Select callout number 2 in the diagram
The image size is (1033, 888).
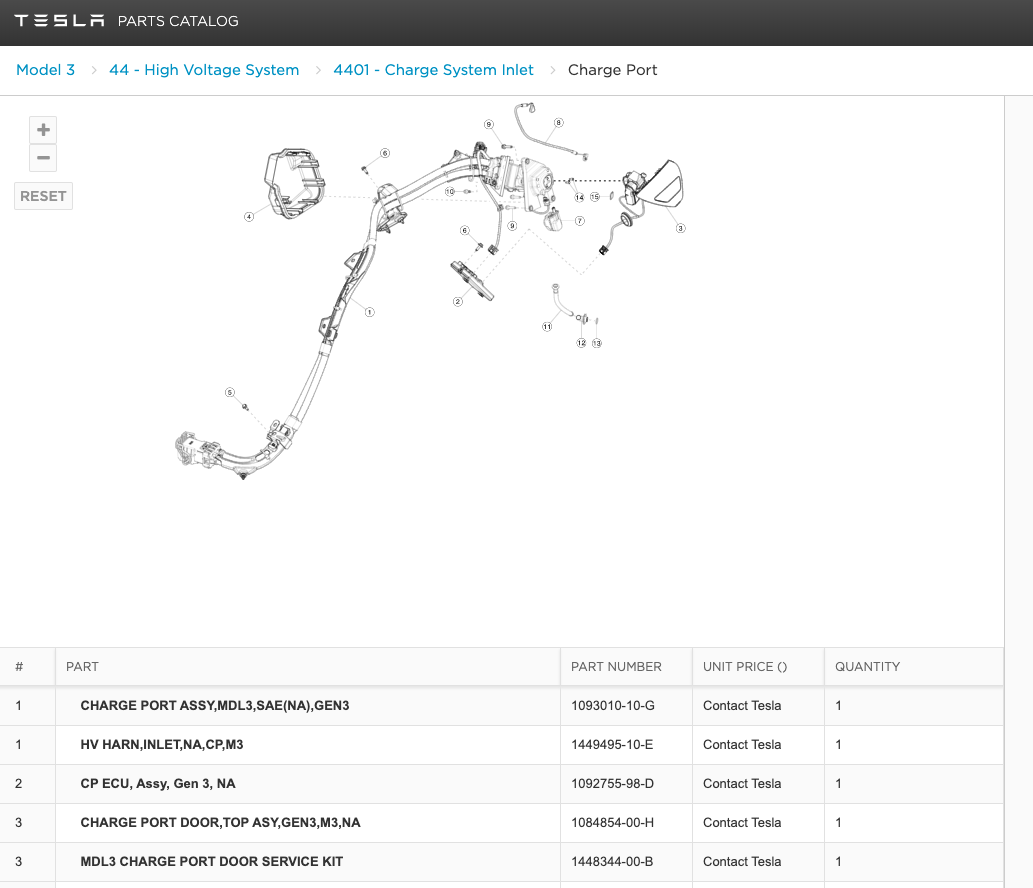pos(458,301)
